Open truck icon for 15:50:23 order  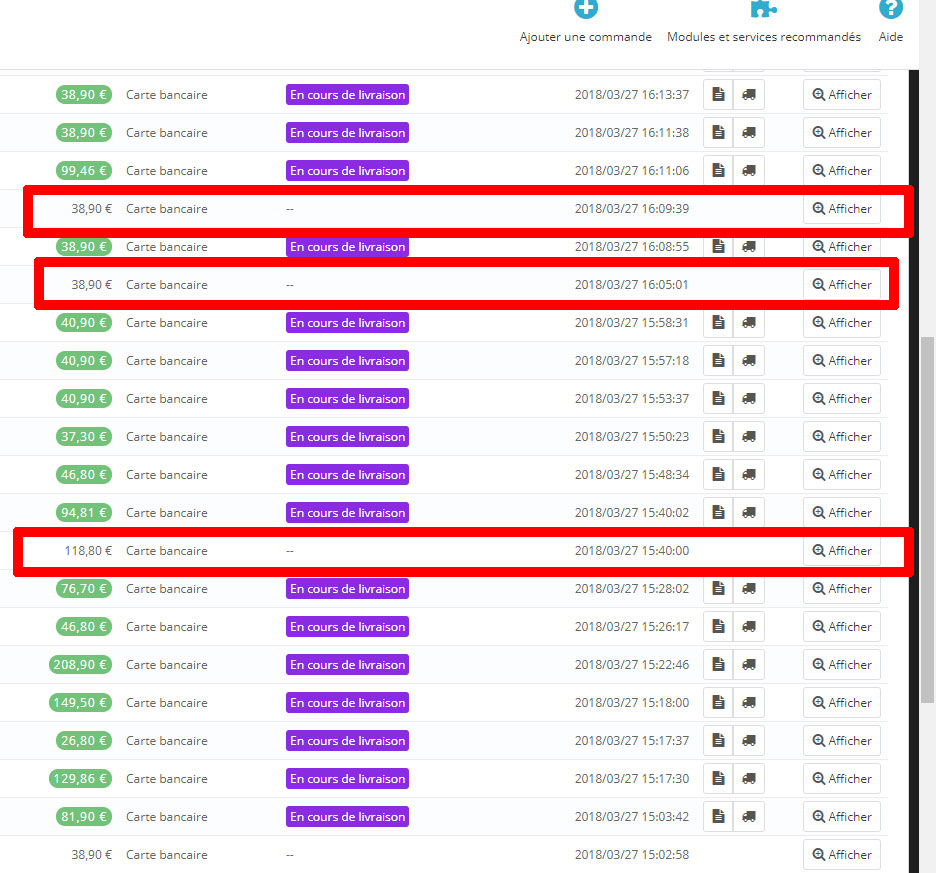click(749, 436)
